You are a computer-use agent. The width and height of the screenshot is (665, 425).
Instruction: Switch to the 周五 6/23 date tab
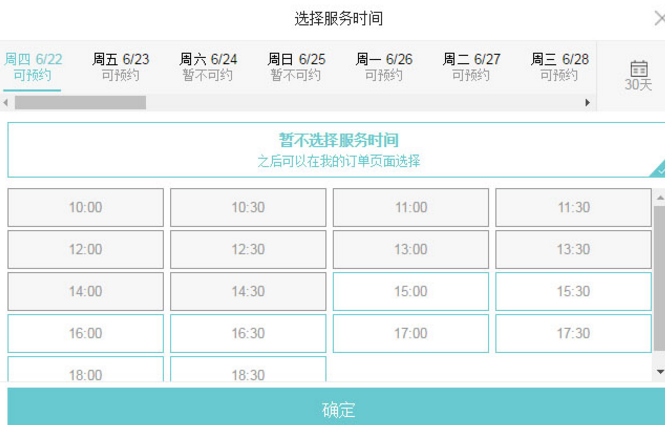coord(121,67)
